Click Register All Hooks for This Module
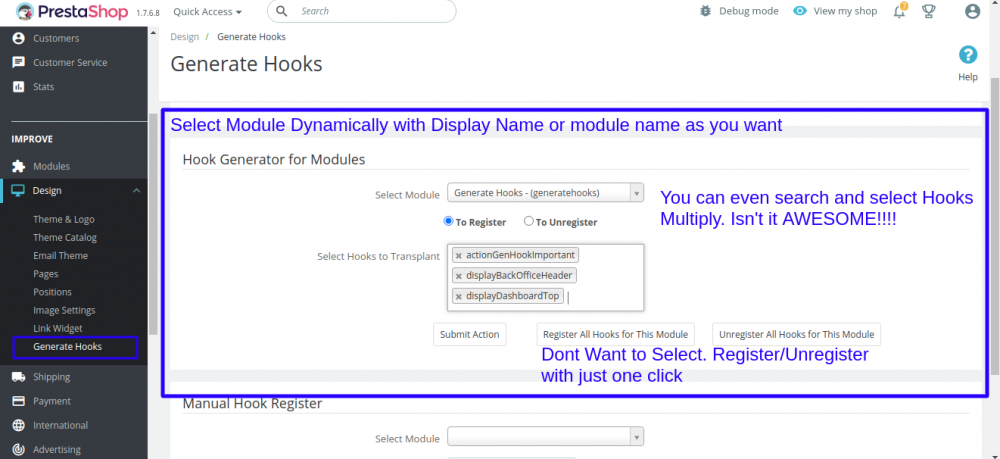Screen dimensions: 1000x459 pyautogui.click(x=615, y=334)
